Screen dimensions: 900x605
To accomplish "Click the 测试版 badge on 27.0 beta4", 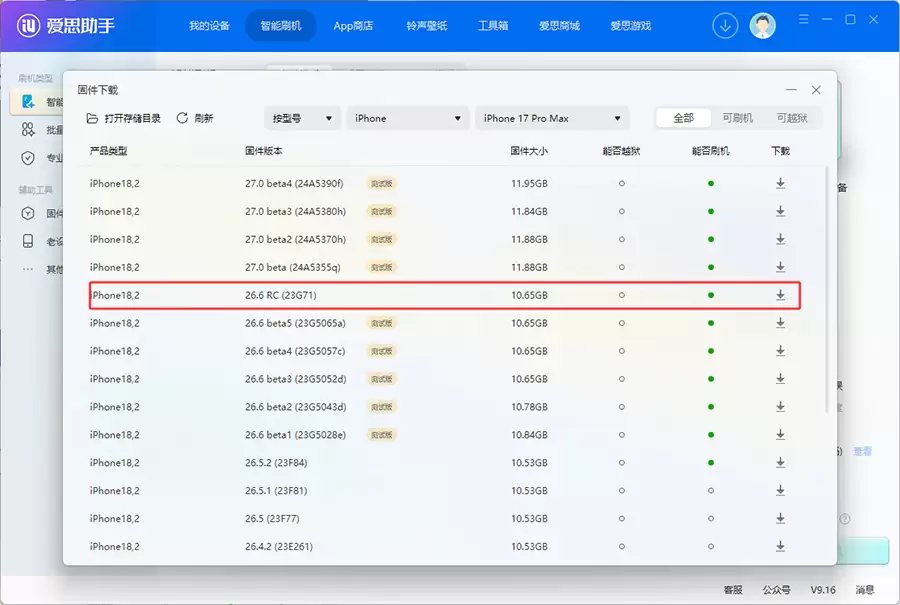I will [x=382, y=184].
